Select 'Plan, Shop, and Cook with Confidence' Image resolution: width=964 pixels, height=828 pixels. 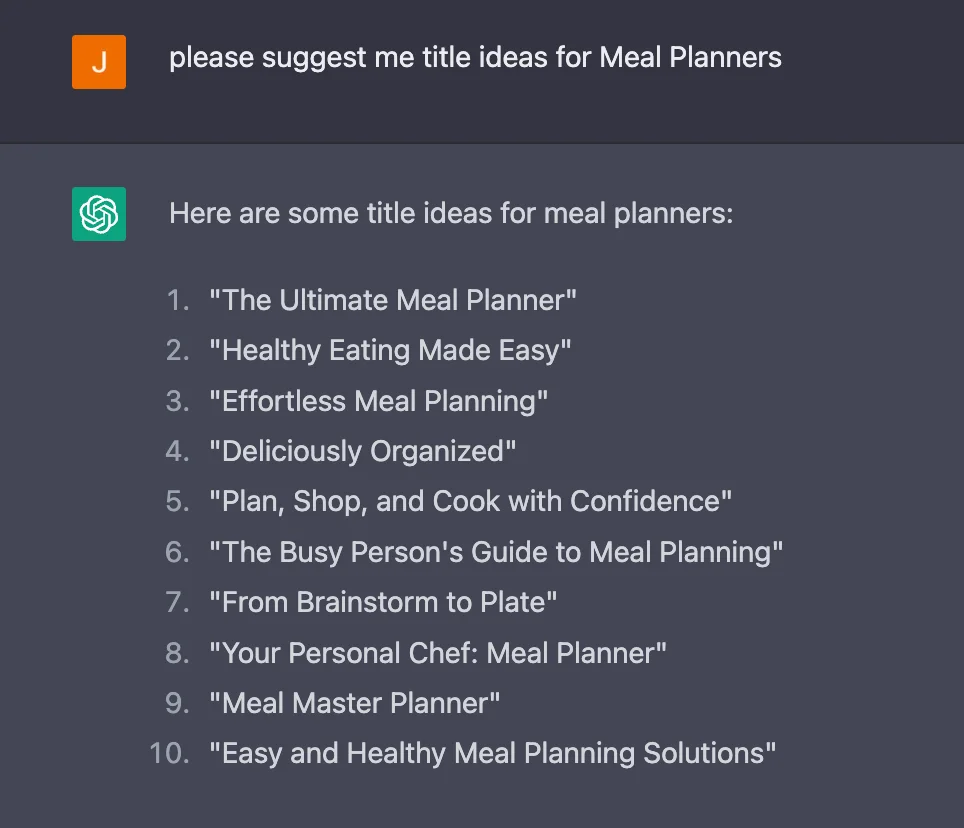(470, 502)
